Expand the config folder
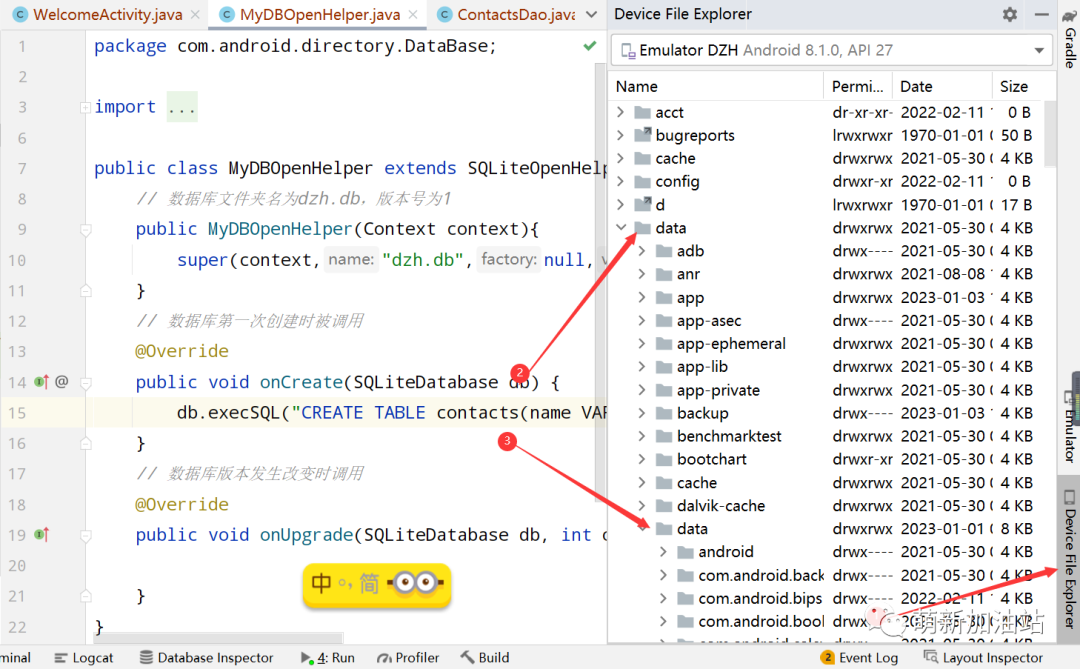1080x669 pixels. tap(621, 181)
